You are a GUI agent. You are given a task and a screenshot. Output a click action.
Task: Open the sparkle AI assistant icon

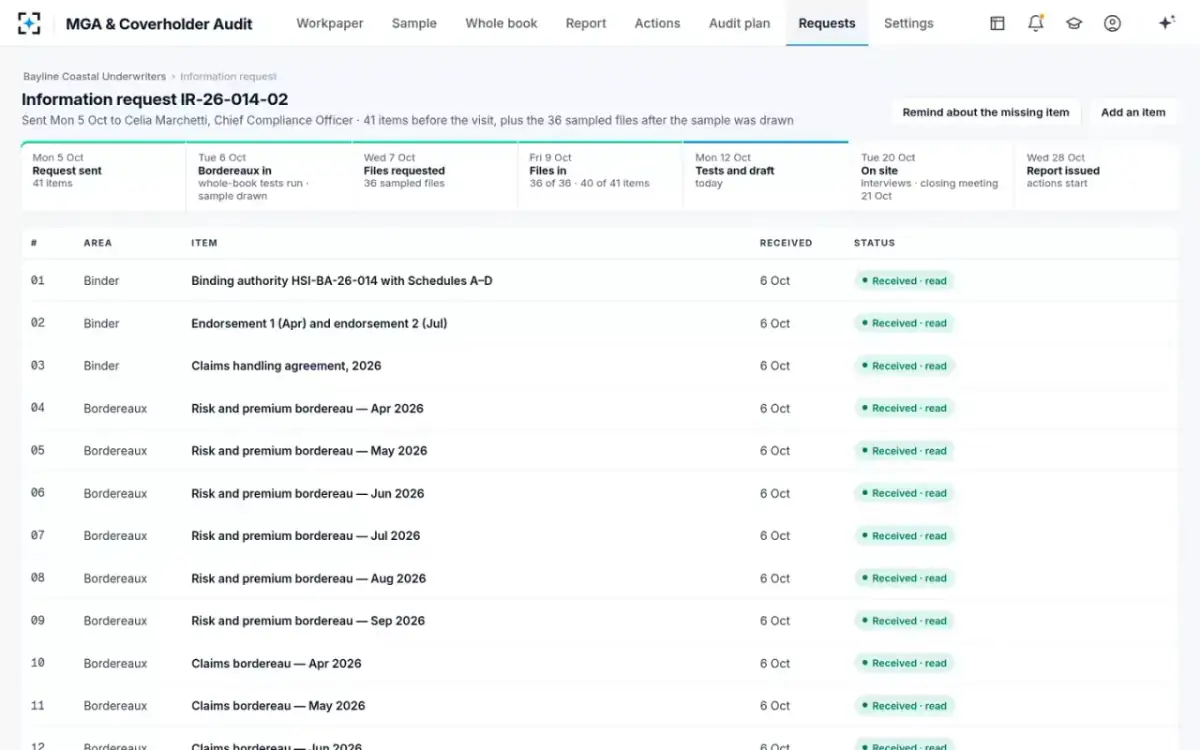1166,23
